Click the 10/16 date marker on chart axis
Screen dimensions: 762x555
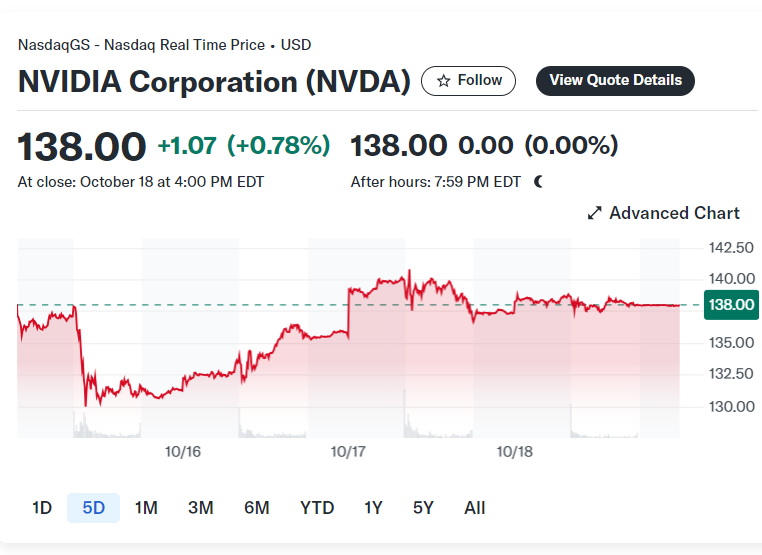[x=183, y=452]
